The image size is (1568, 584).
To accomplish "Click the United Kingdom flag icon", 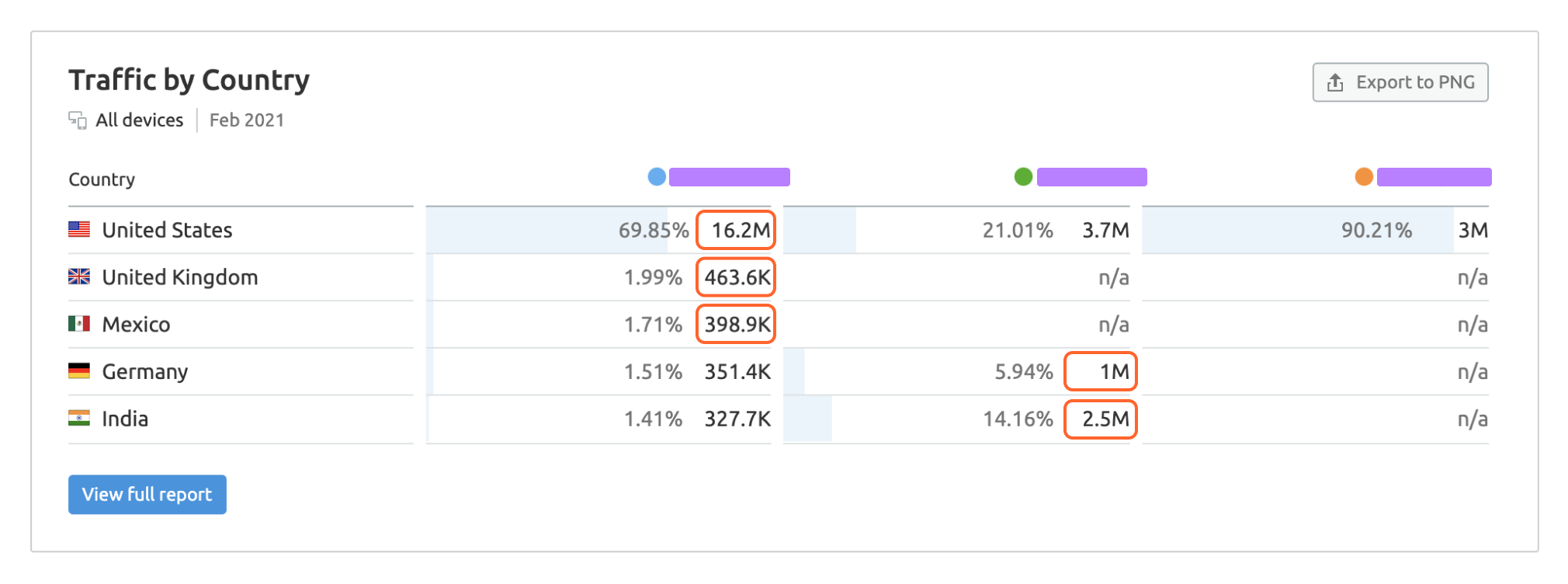I will coord(79,277).
